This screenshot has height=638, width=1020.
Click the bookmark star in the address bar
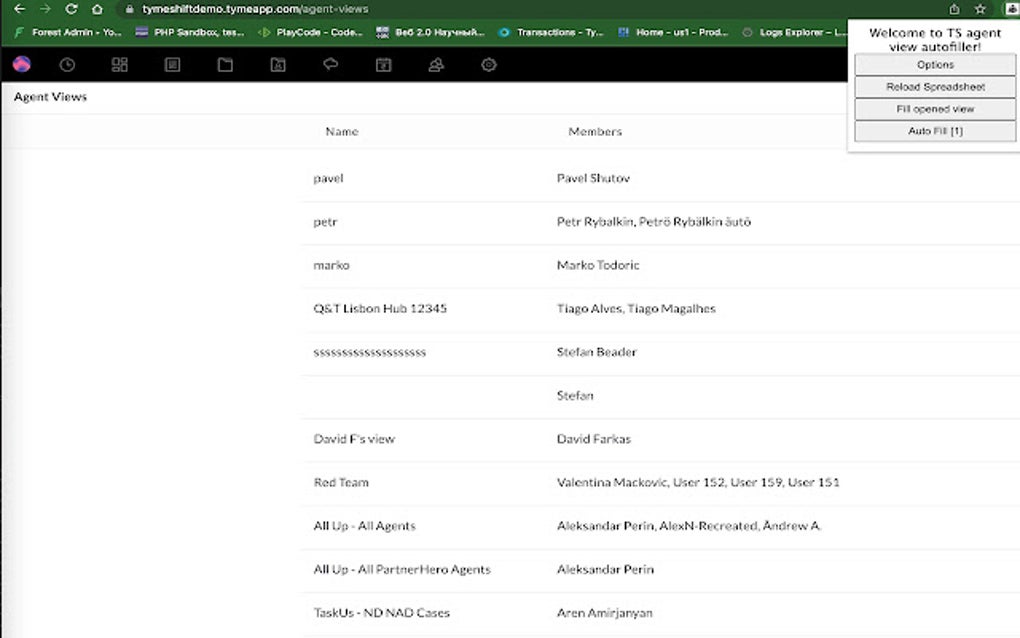[980, 8]
